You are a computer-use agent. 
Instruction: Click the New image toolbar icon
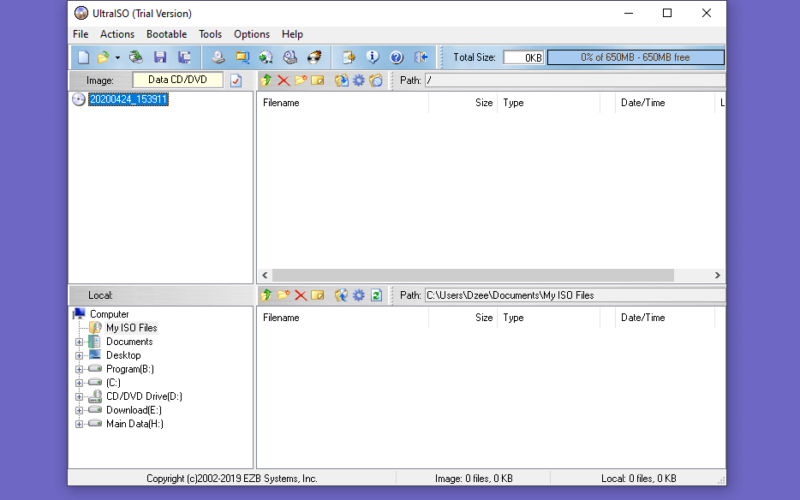coord(83,57)
